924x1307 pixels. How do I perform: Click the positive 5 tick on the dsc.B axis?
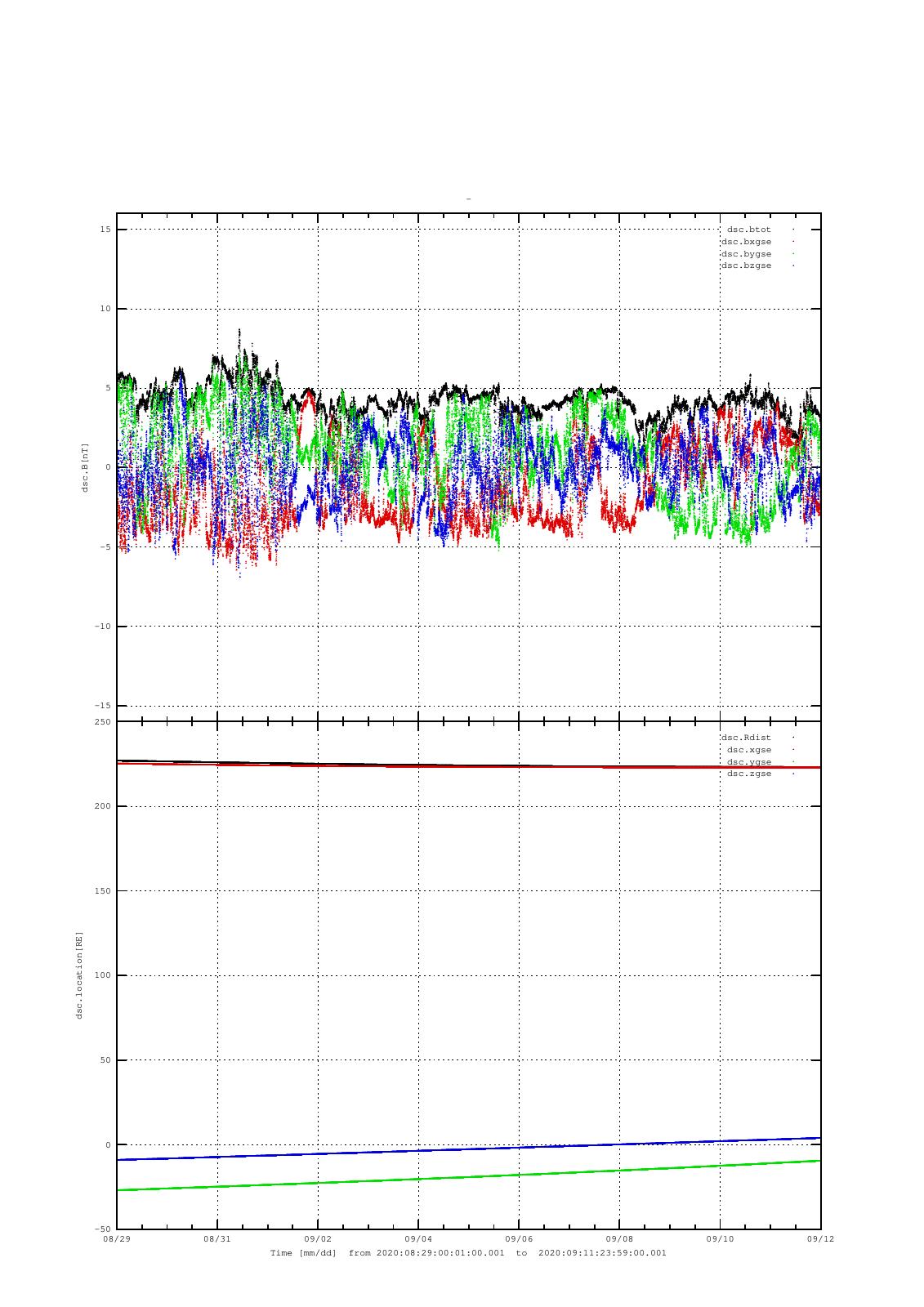[108, 388]
